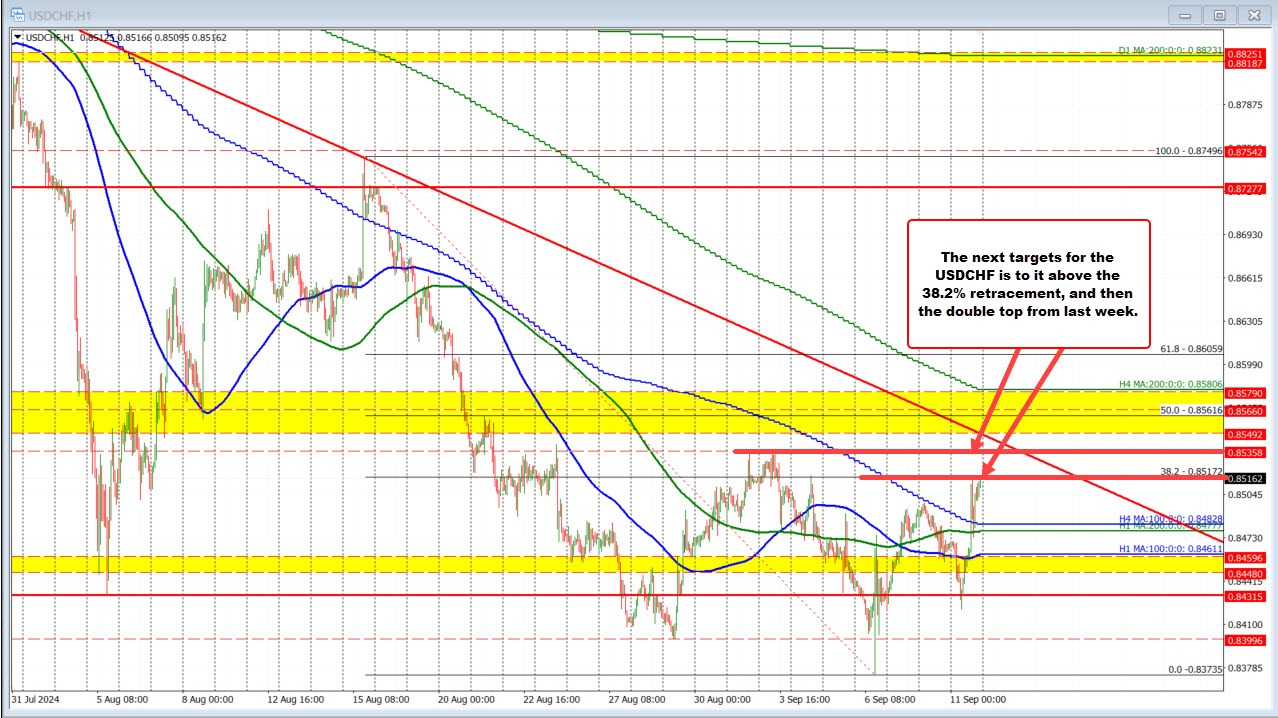Select the 61.8 - 0.86059 Fibonacci label
This screenshot has width=1278, height=718.
(1191, 348)
